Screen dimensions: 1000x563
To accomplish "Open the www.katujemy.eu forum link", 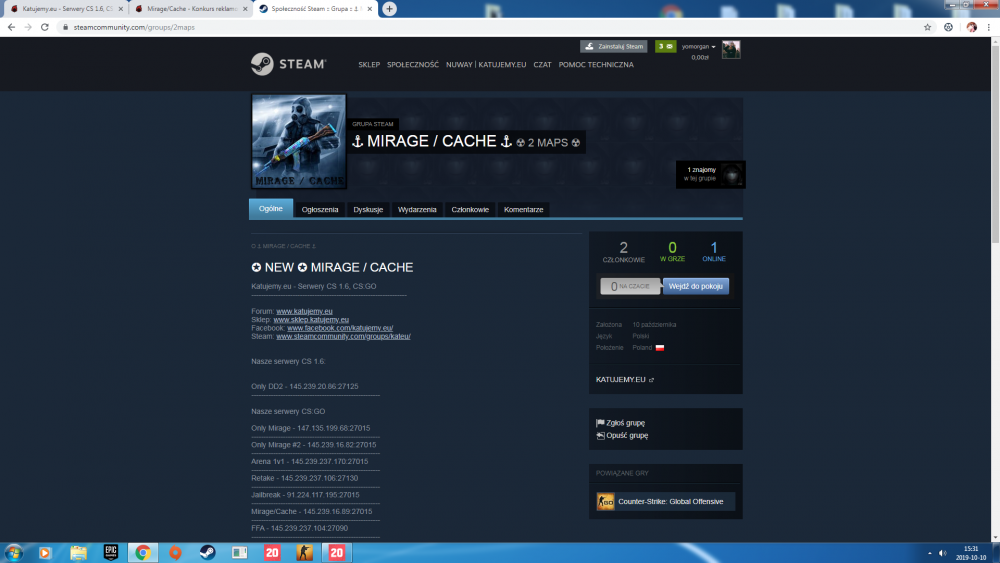I will click(304, 311).
